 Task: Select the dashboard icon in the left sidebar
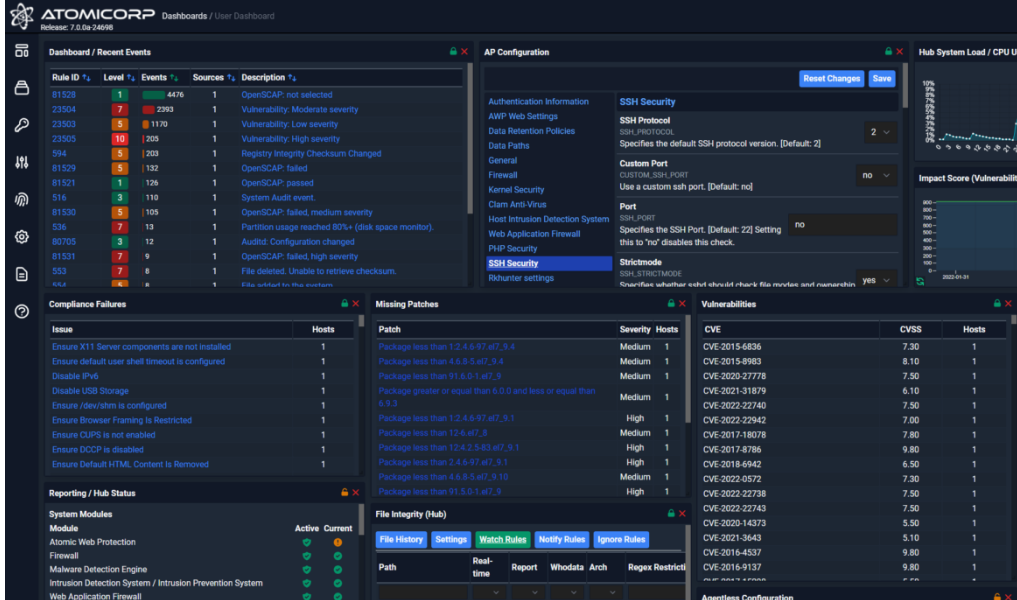click(x=21, y=50)
